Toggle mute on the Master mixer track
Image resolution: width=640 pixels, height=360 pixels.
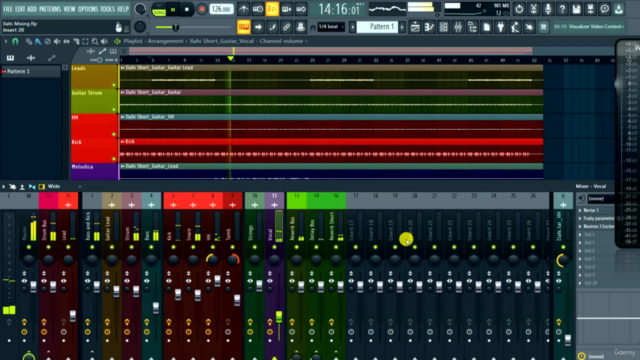[29, 247]
